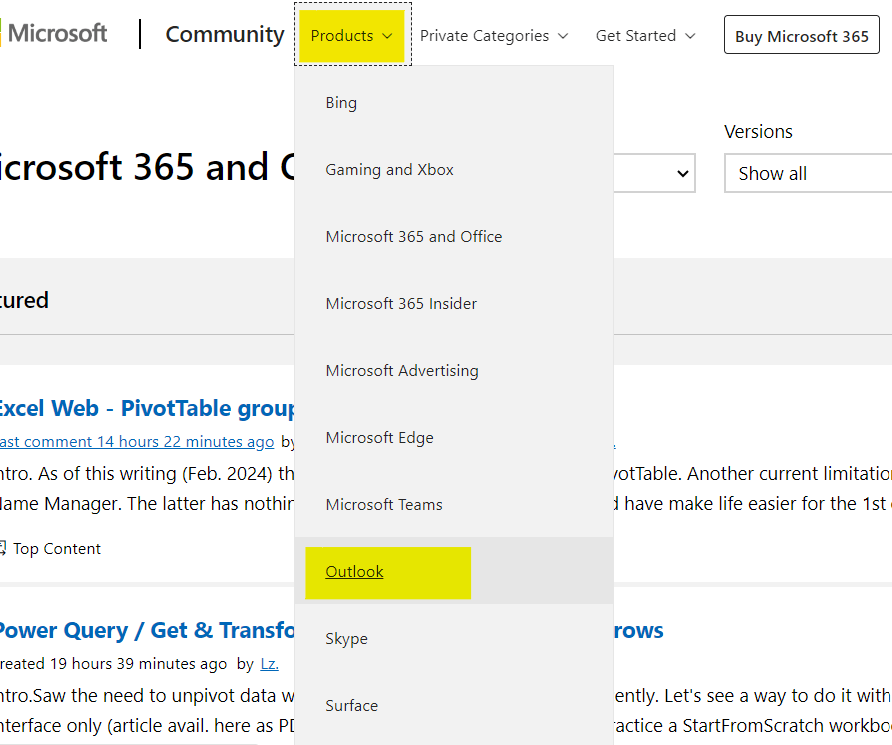Select Bing from the Products menu
The height and width of the screenshot is (745, 892).
(341, 103)
